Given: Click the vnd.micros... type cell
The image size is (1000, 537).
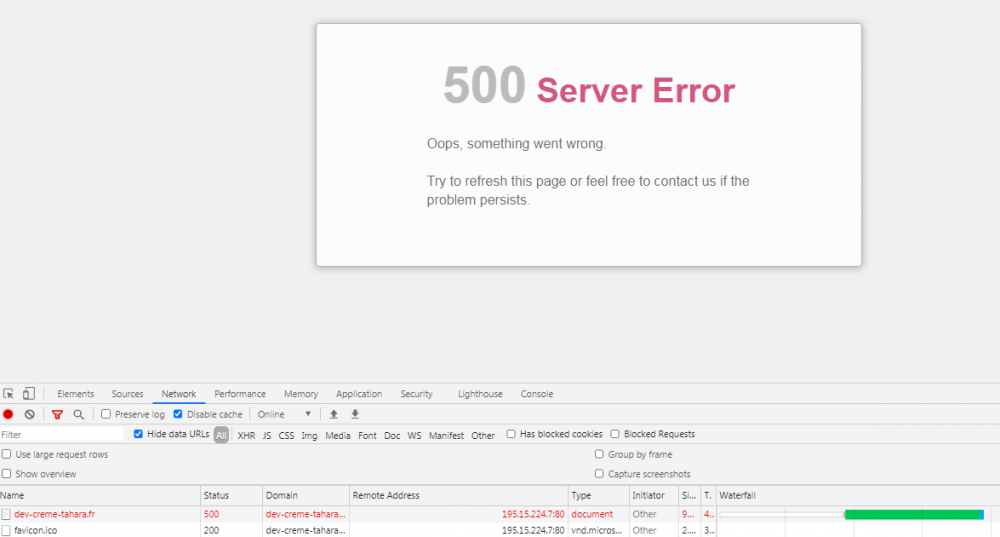Looking at the screenshot, I should (596, 530).
